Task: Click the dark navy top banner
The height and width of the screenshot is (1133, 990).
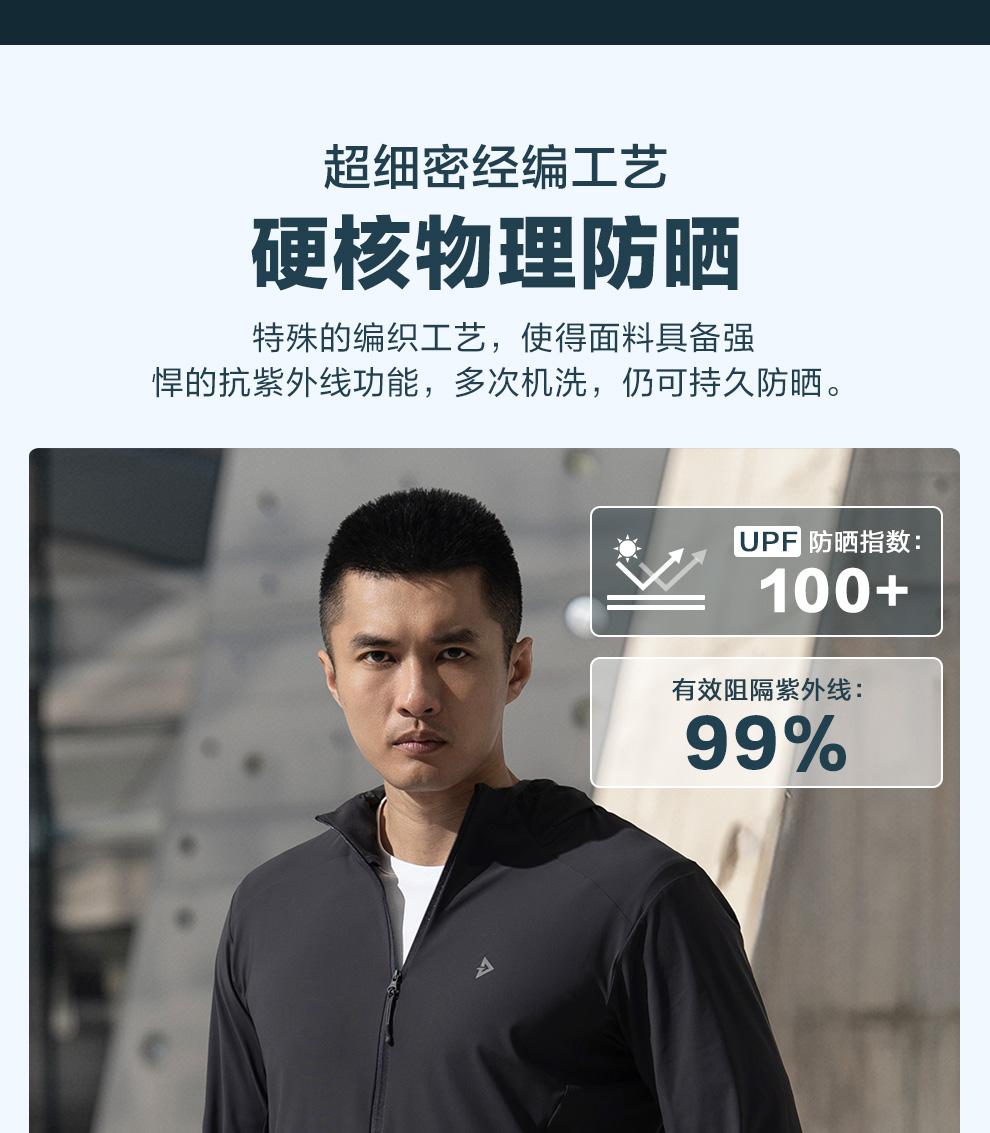Action: coord(495,22)
